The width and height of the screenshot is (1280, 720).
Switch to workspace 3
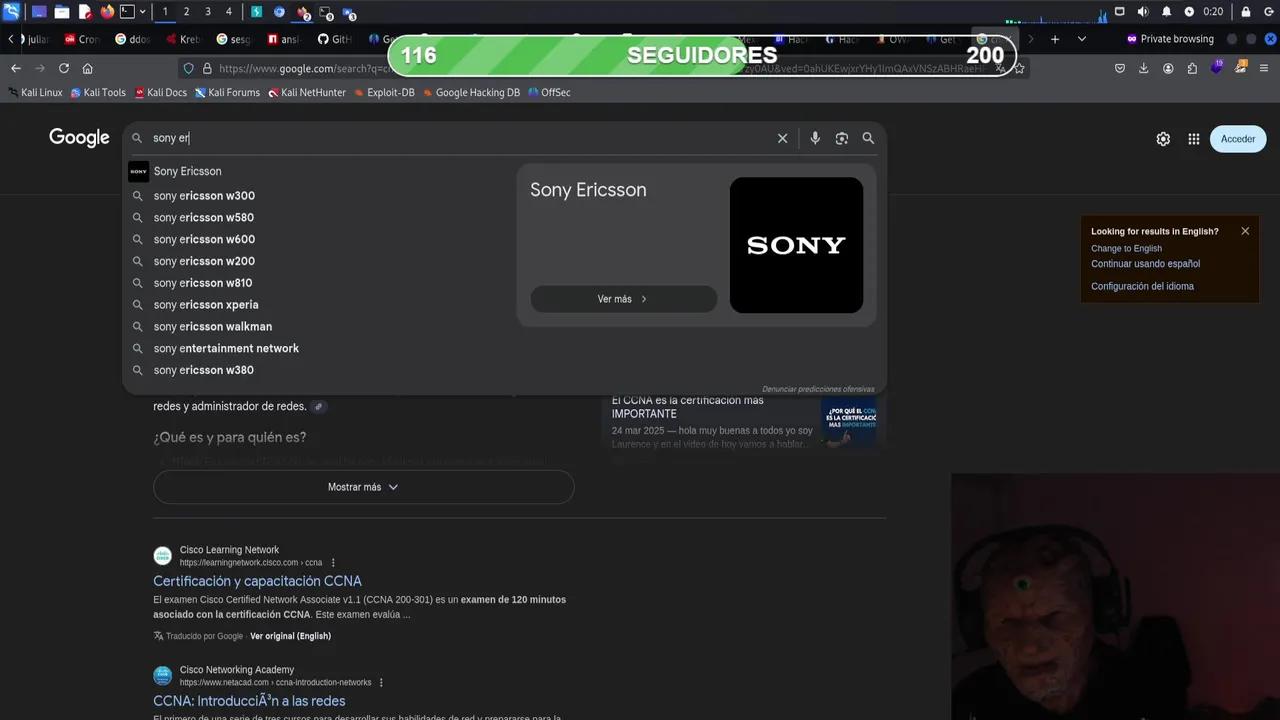(208, 12)
